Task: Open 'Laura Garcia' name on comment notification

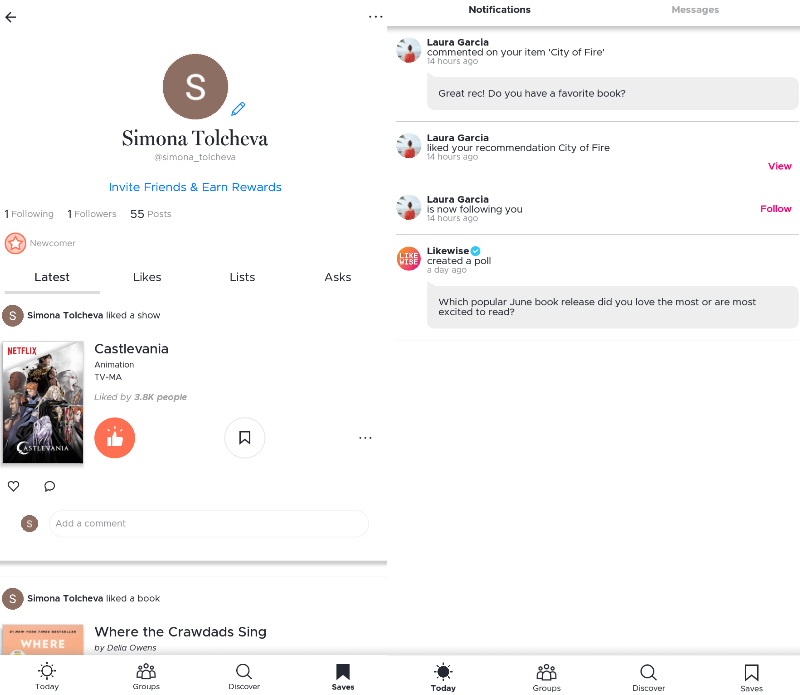Action: point(458,42)
